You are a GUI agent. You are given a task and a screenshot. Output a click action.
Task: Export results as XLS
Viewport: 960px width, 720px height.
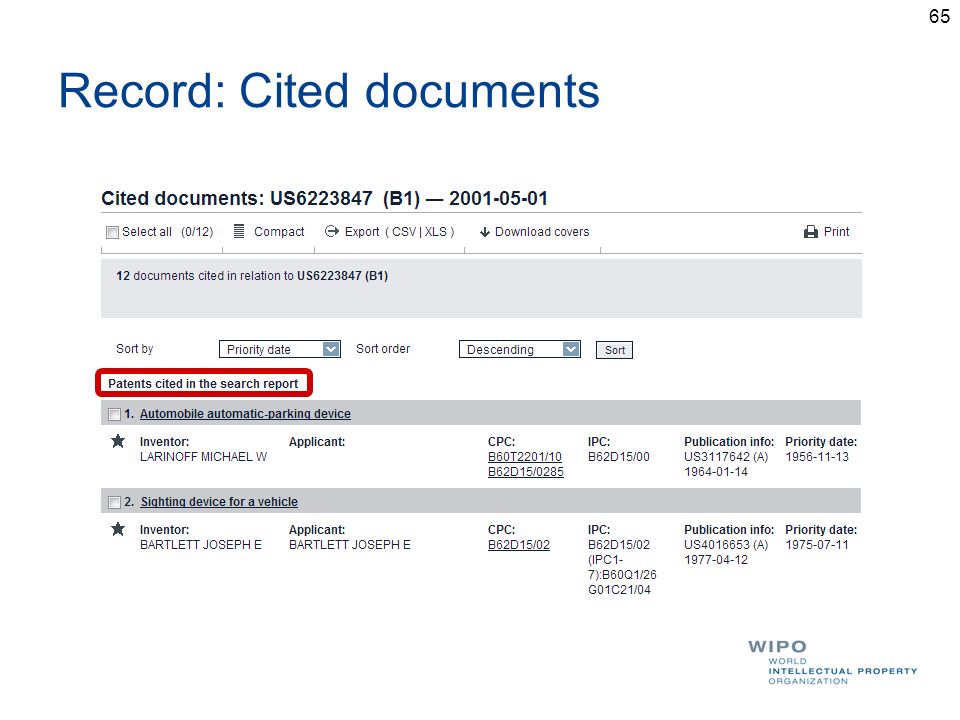click(x=436, y=232)
